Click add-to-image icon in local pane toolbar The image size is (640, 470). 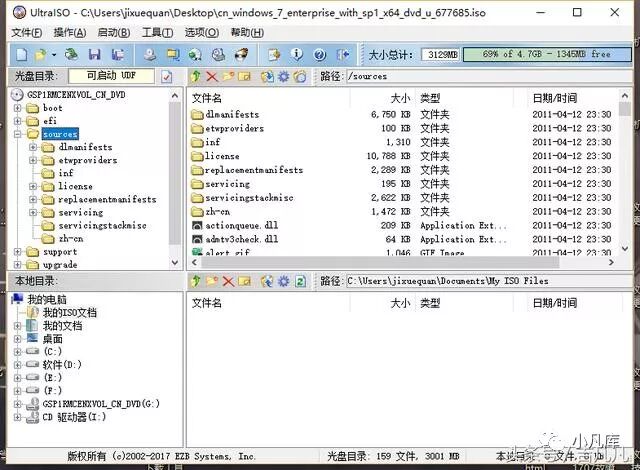pos(267,281)
